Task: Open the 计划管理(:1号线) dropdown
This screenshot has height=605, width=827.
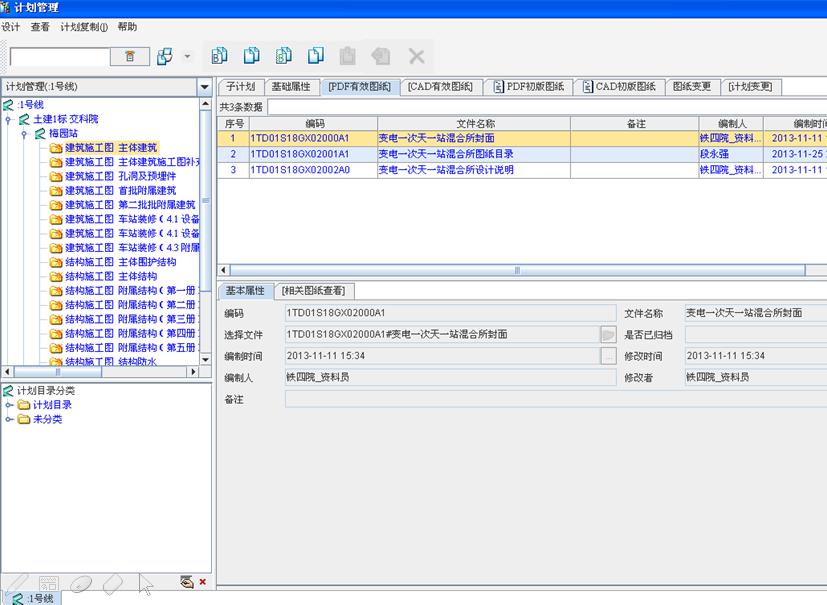Action: click(x=205, y=87)
